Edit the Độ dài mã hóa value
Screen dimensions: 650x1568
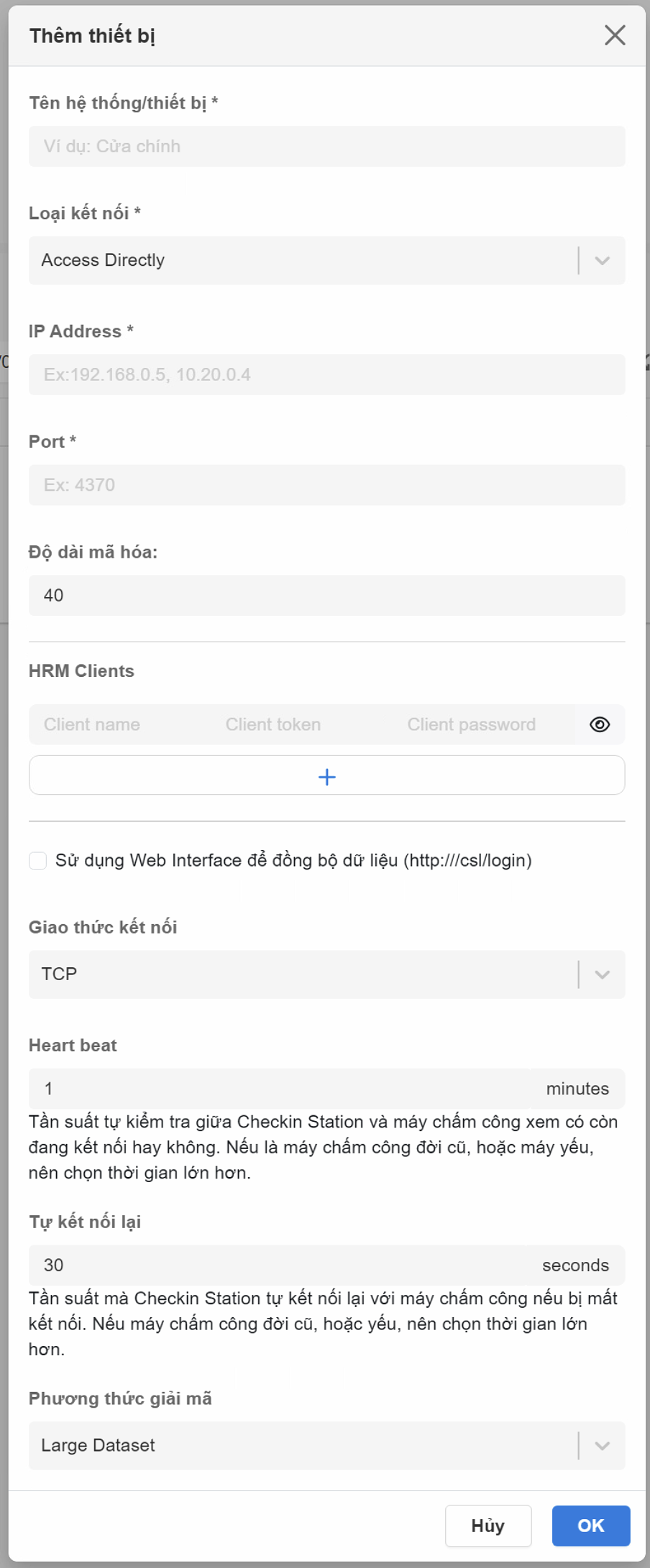click(x=326, y=595)
